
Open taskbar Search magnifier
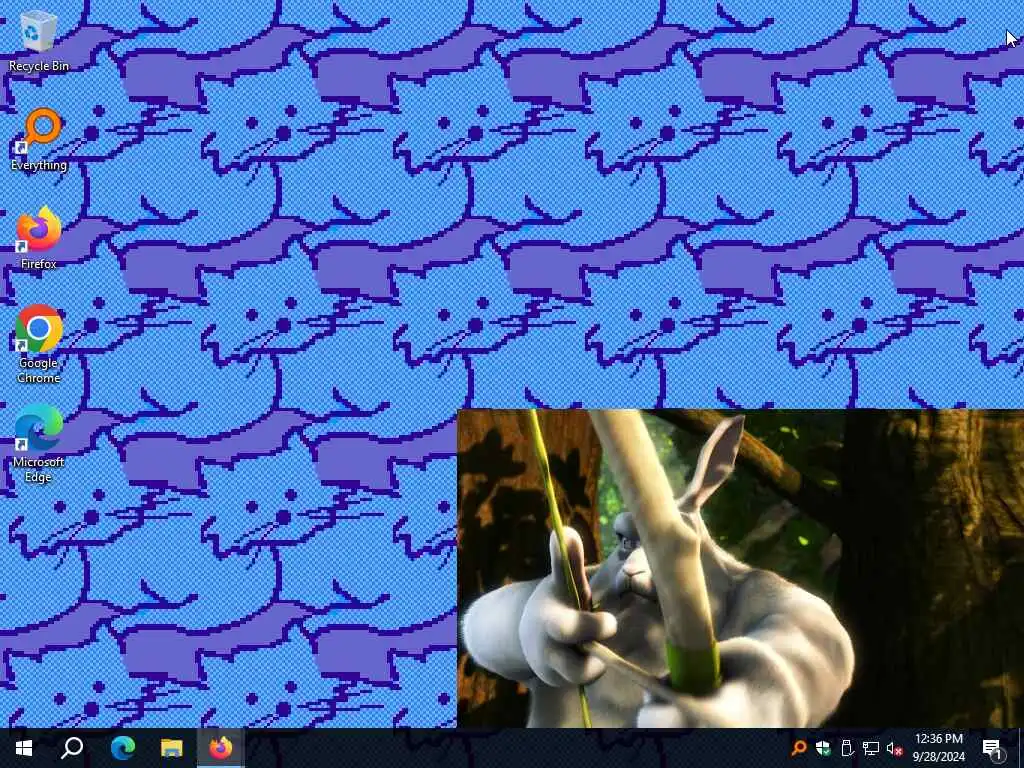(x=72, y=748)
